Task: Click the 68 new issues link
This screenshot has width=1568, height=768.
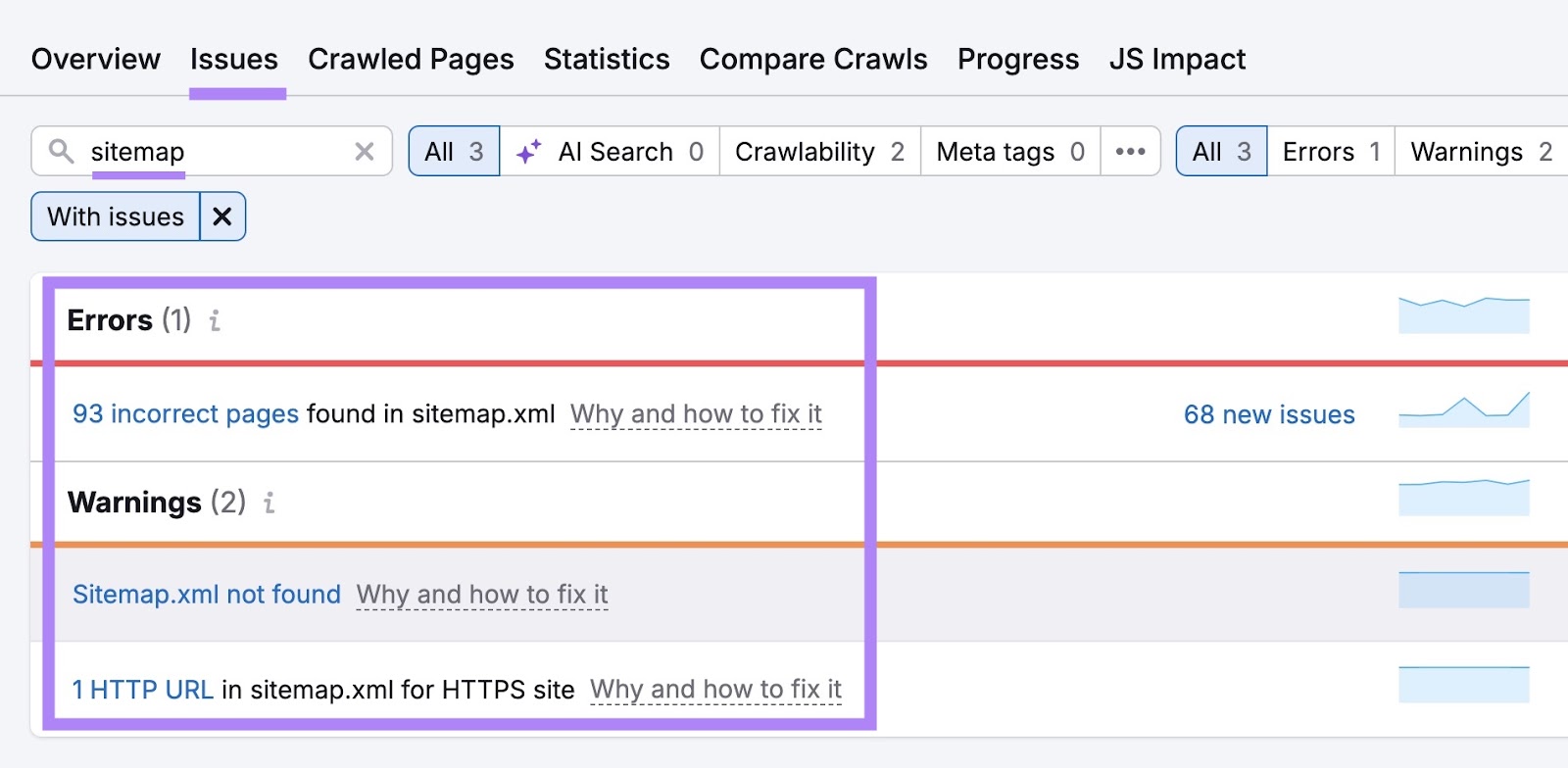Action: click(1268, 414)
